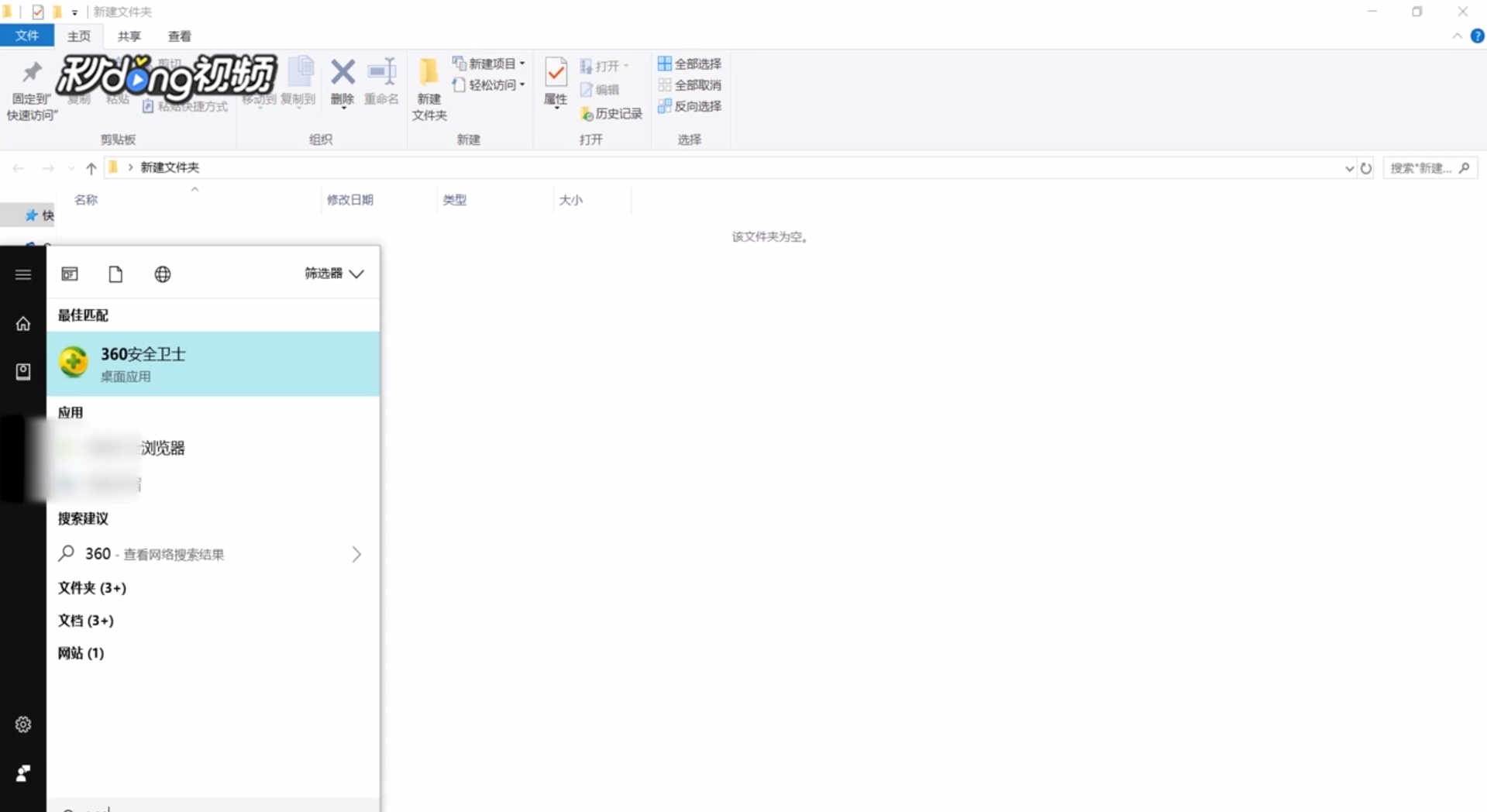Viewport: 1487px width, 812px height.
Task: Click 编辑 in the ribbon
Action: coord(600,90)
